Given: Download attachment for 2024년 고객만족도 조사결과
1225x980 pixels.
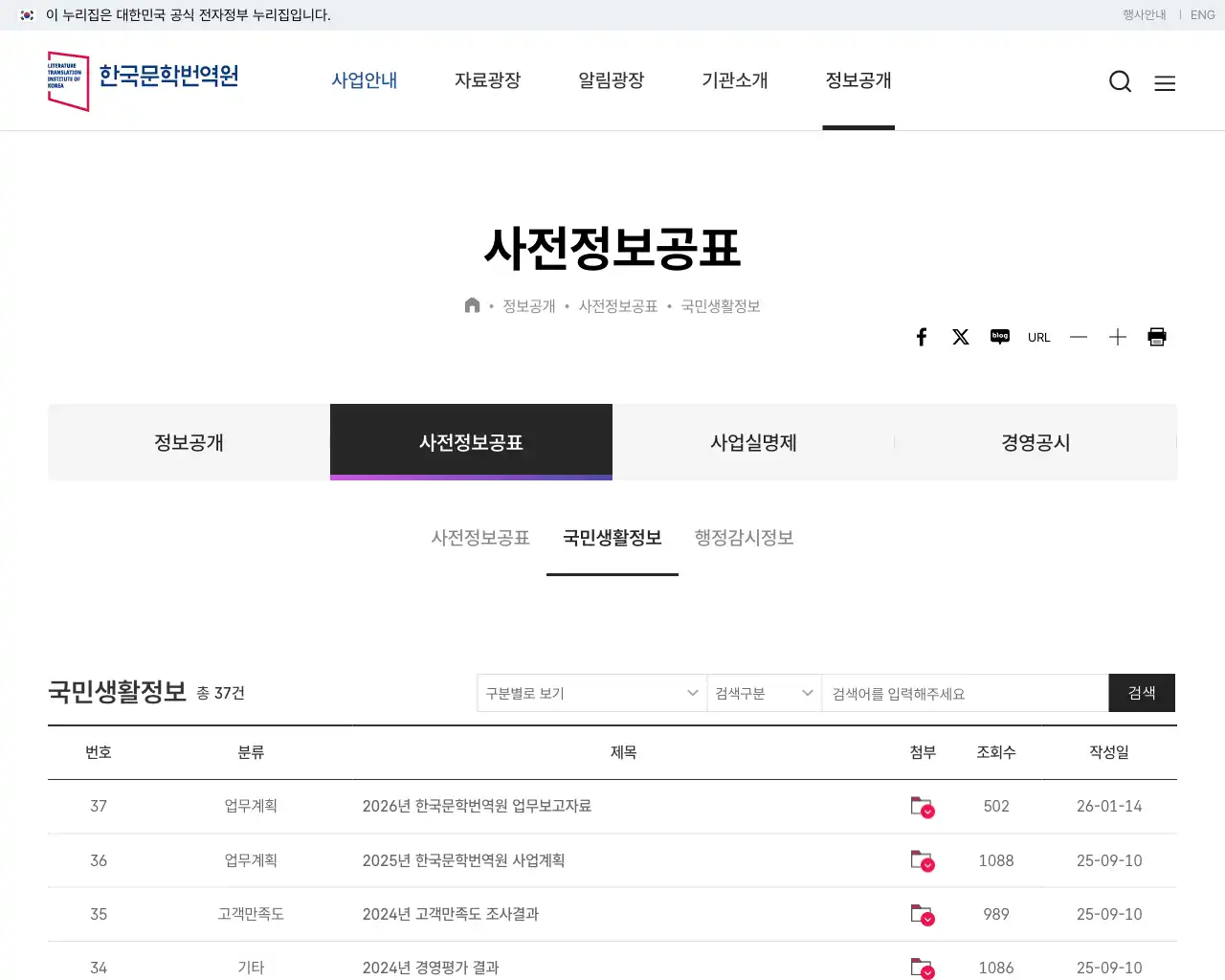Looking at the screenshot, I should tap(923, 914).
